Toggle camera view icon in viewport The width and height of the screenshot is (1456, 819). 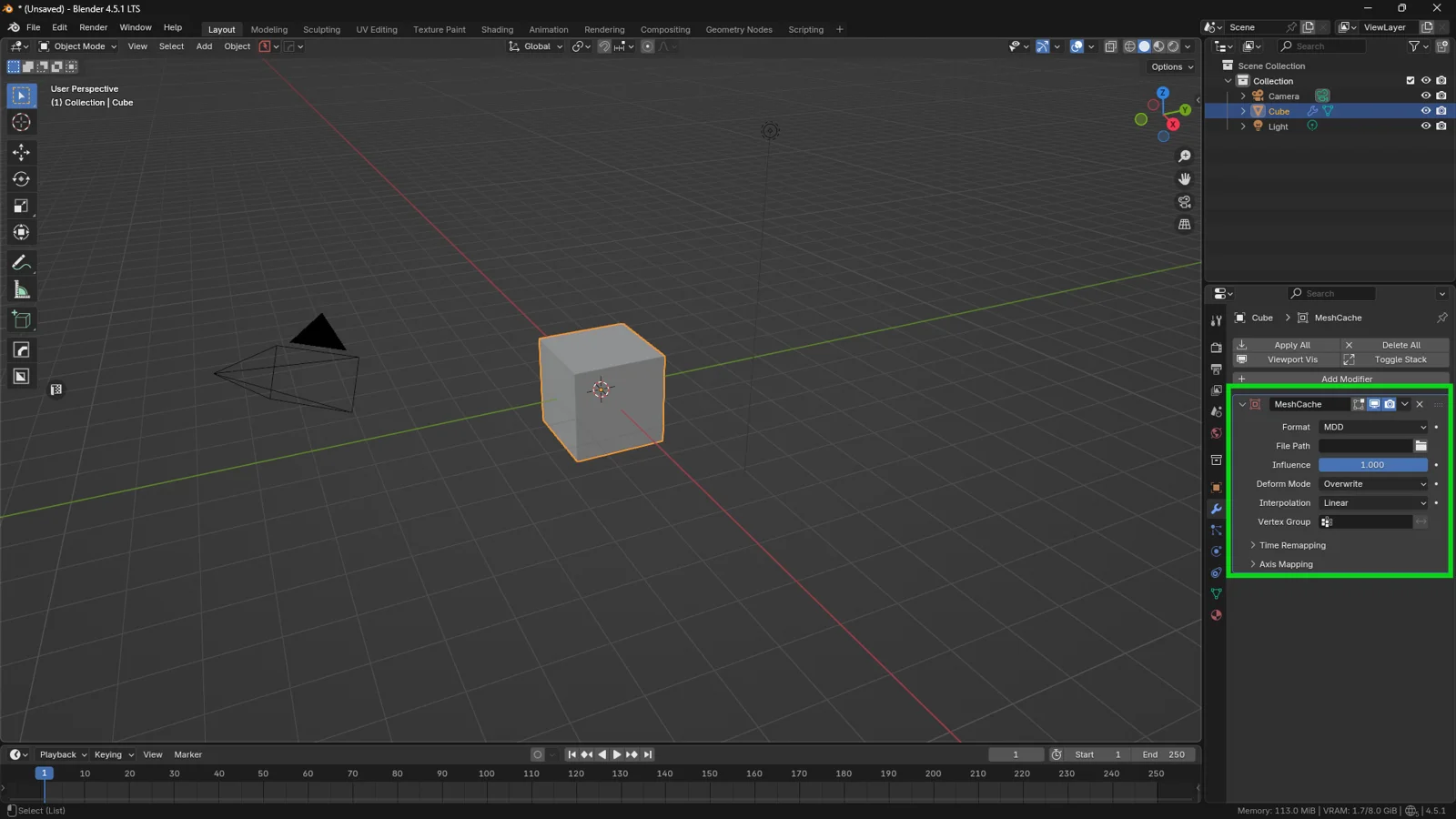point(1184,202)
